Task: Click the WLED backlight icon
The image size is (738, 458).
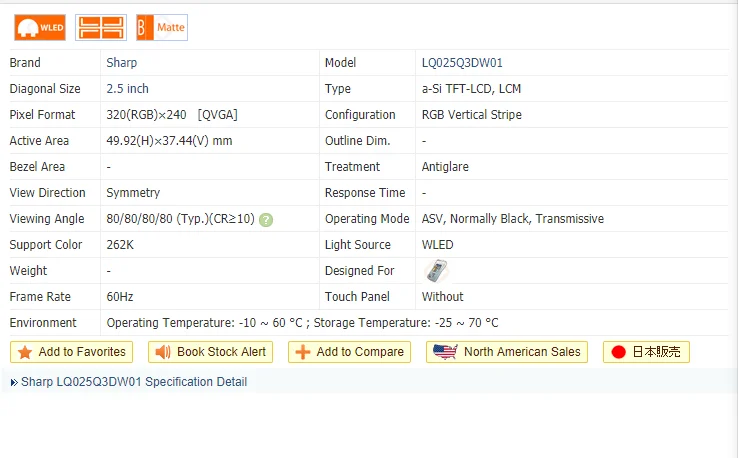Action: click(x=40, y=27)
